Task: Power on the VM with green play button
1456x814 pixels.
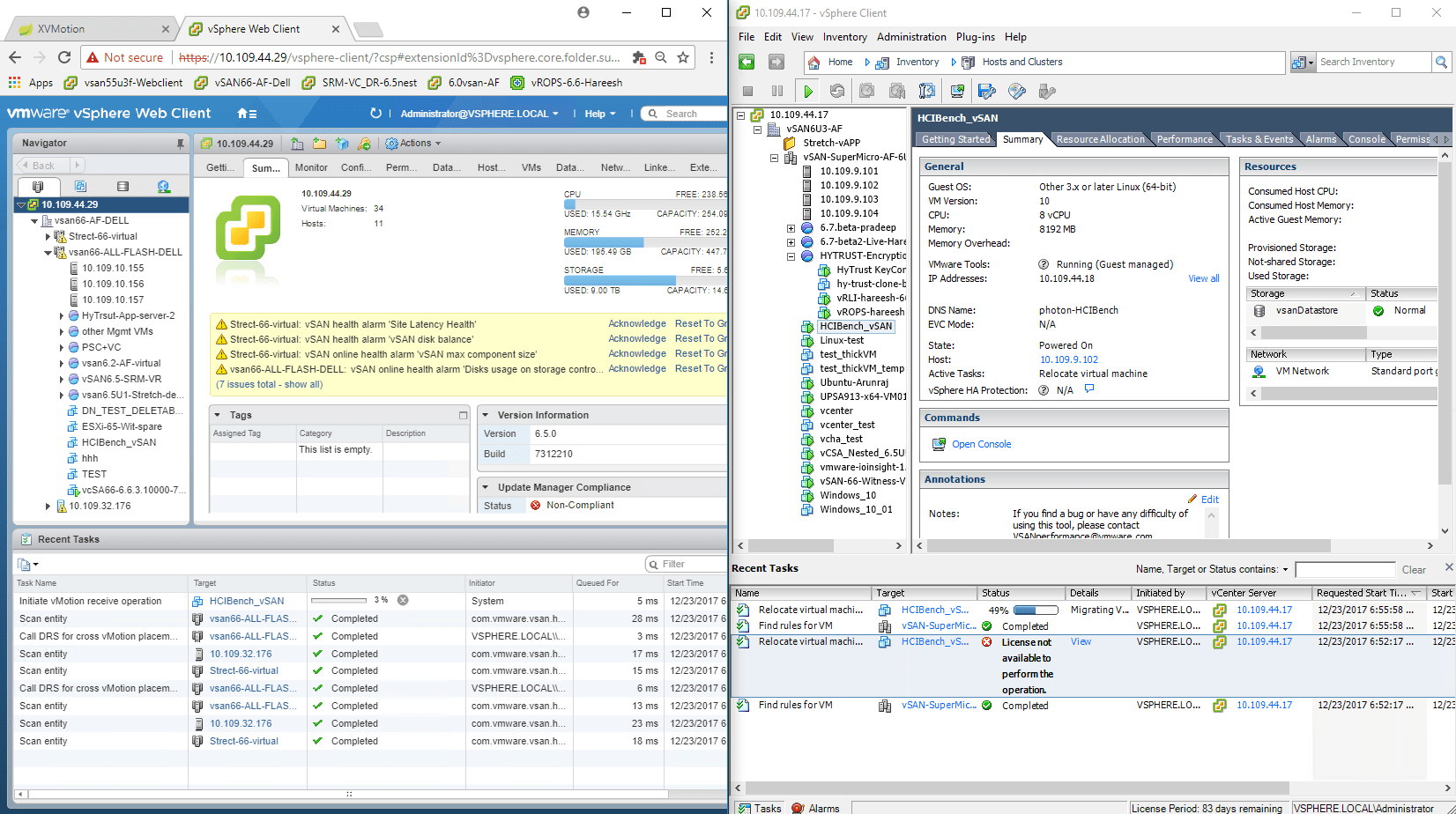Action: pos(807,91)
